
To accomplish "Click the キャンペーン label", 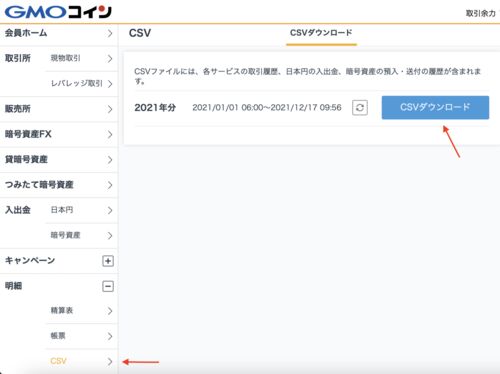I will click(x=30, y=261).
